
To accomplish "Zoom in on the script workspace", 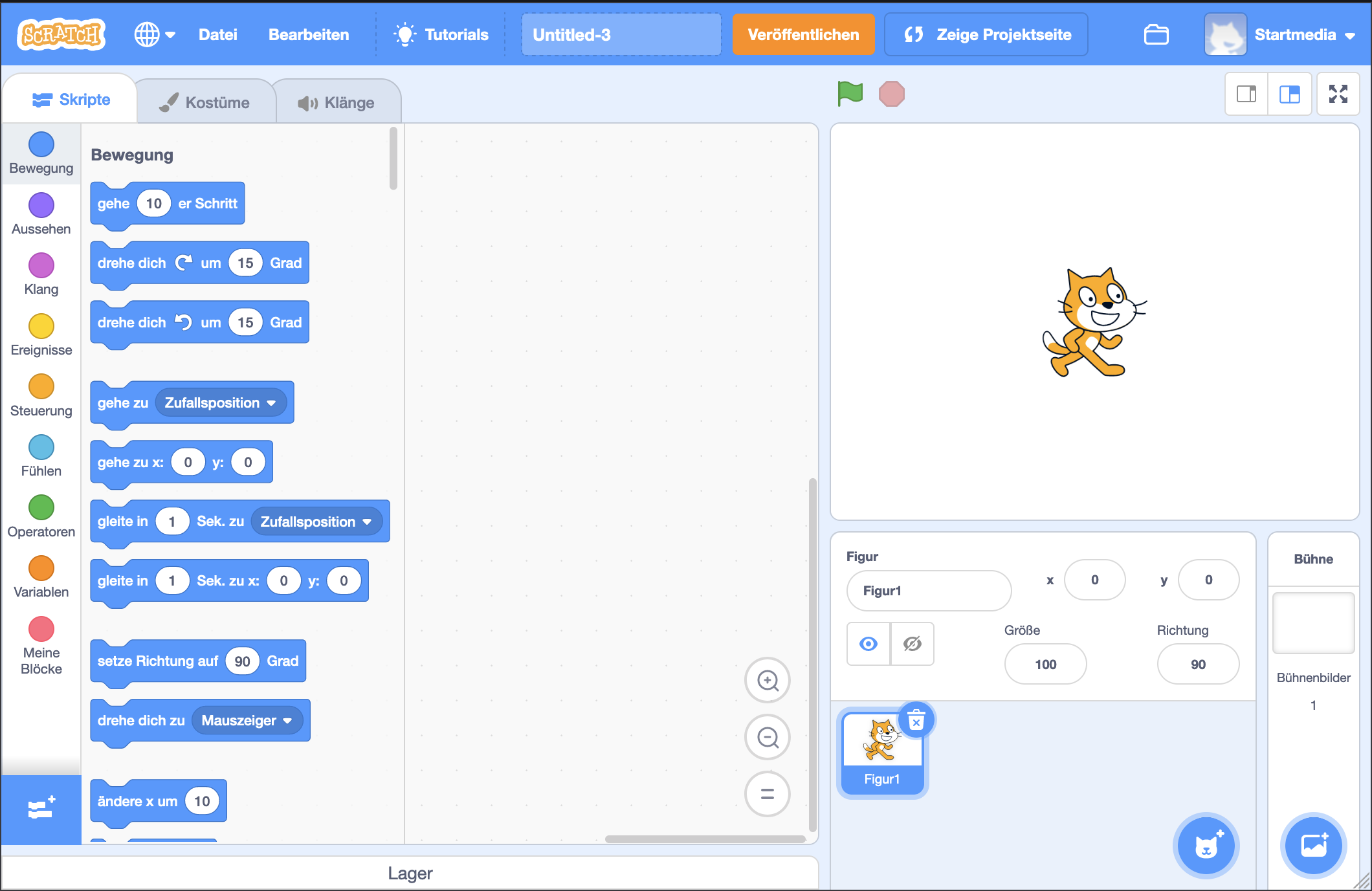I will (x=767, y=681).
